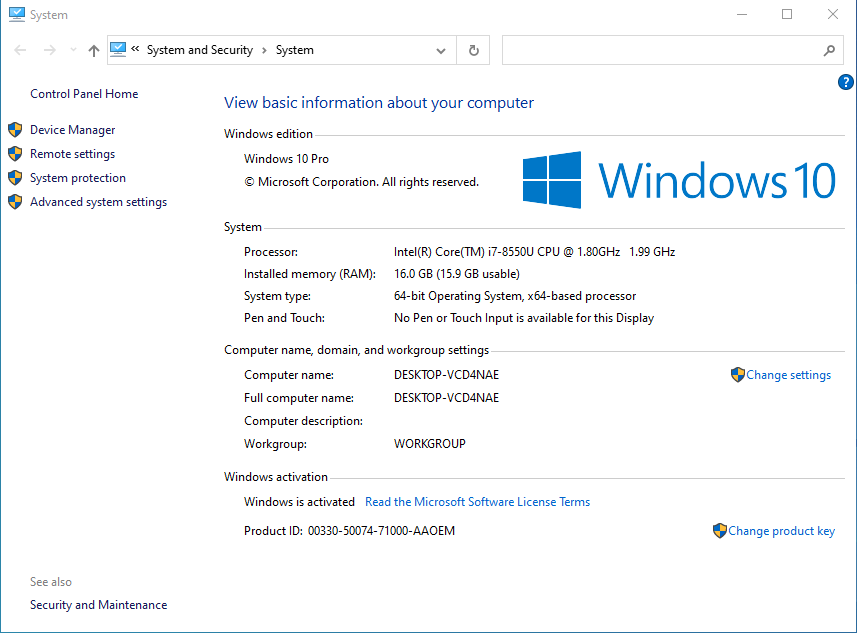Click the shield icon next to Change product key
The width and height of the screenshot is (857, 633).
click(720, 530)
